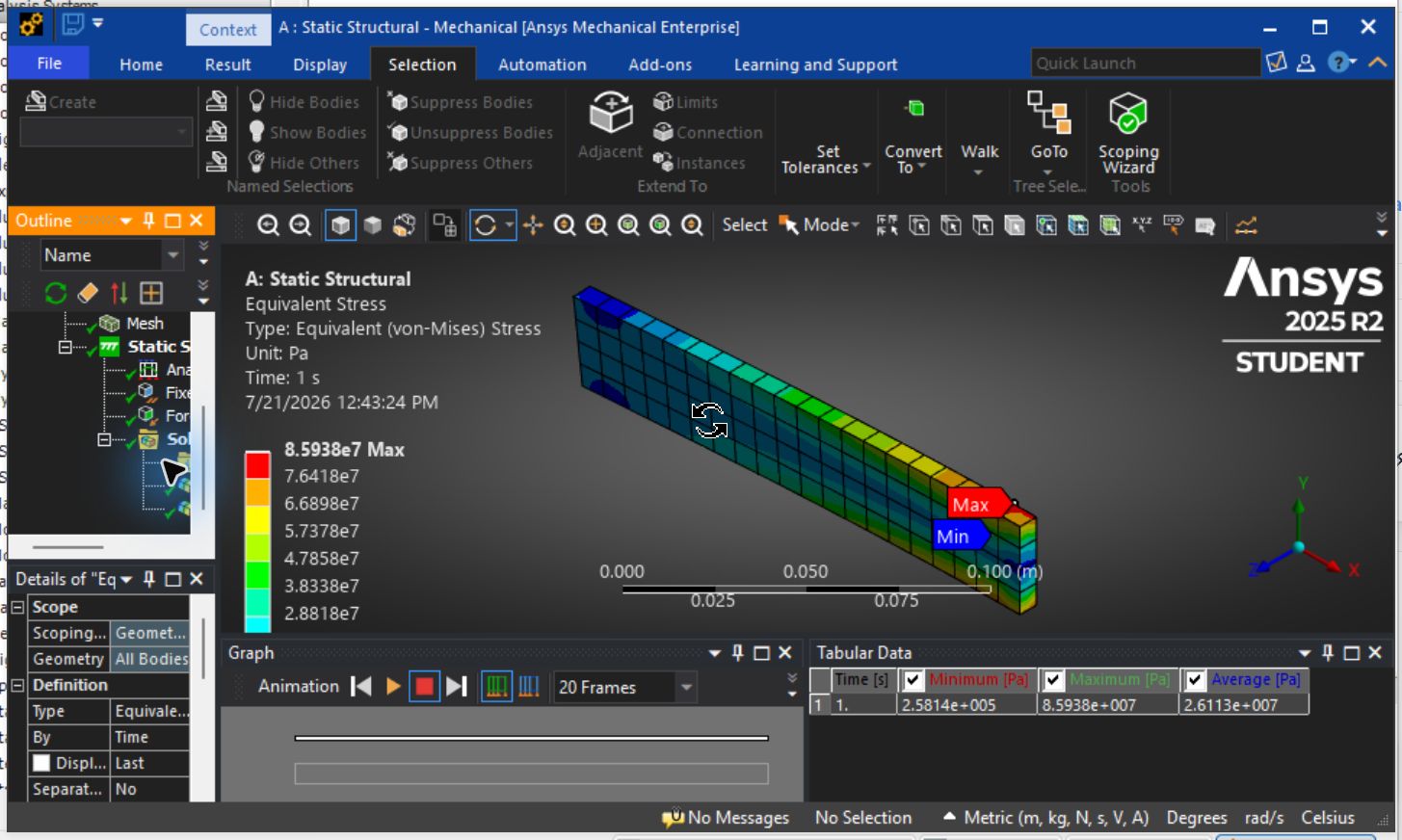Click the Zoom In magnifier in graphics toolbar

pos(268,225)
